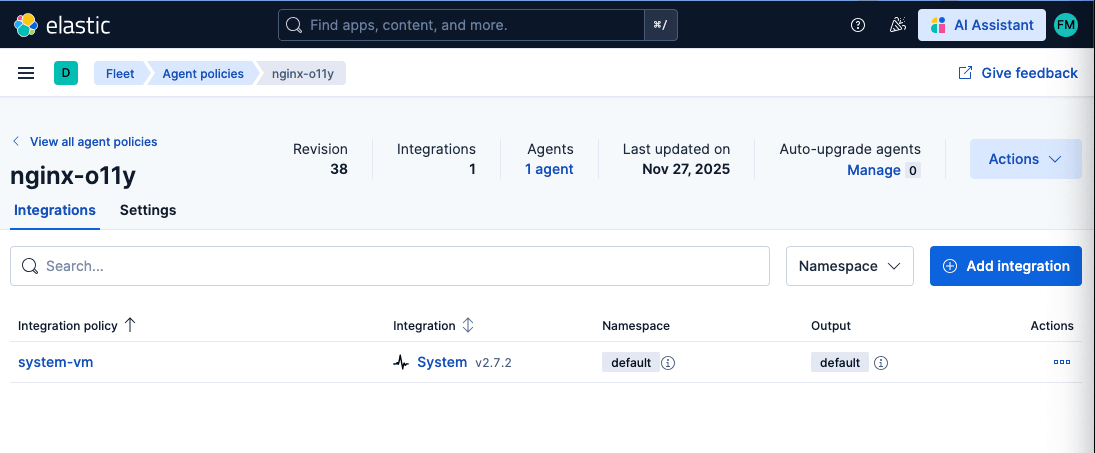Open the AI Assistant
Image resolution: width=1095 pixels, height=453 pixels.
click(x=981, y=25)
